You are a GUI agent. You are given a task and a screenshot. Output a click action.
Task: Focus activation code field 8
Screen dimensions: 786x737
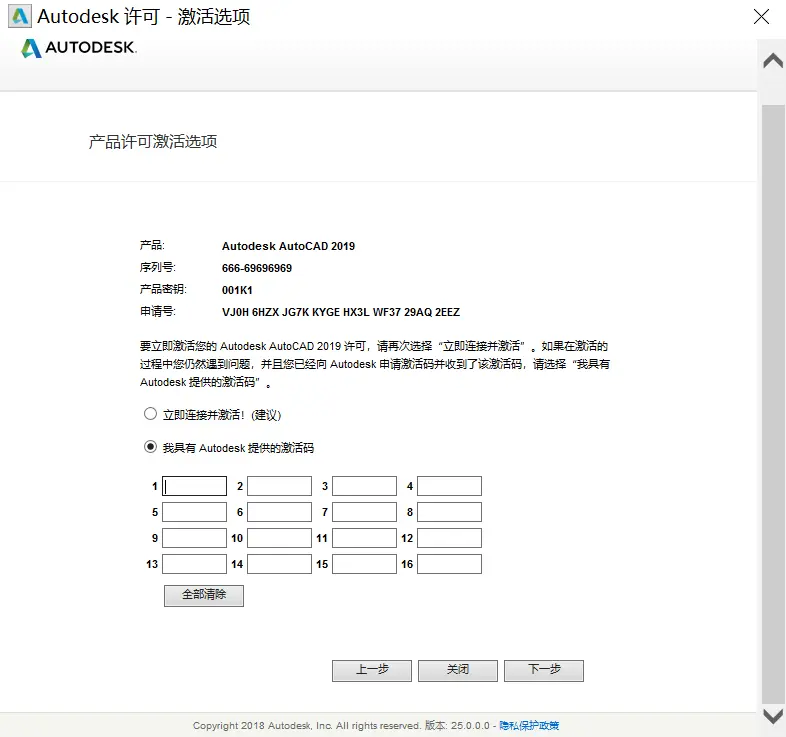point(449,512)
